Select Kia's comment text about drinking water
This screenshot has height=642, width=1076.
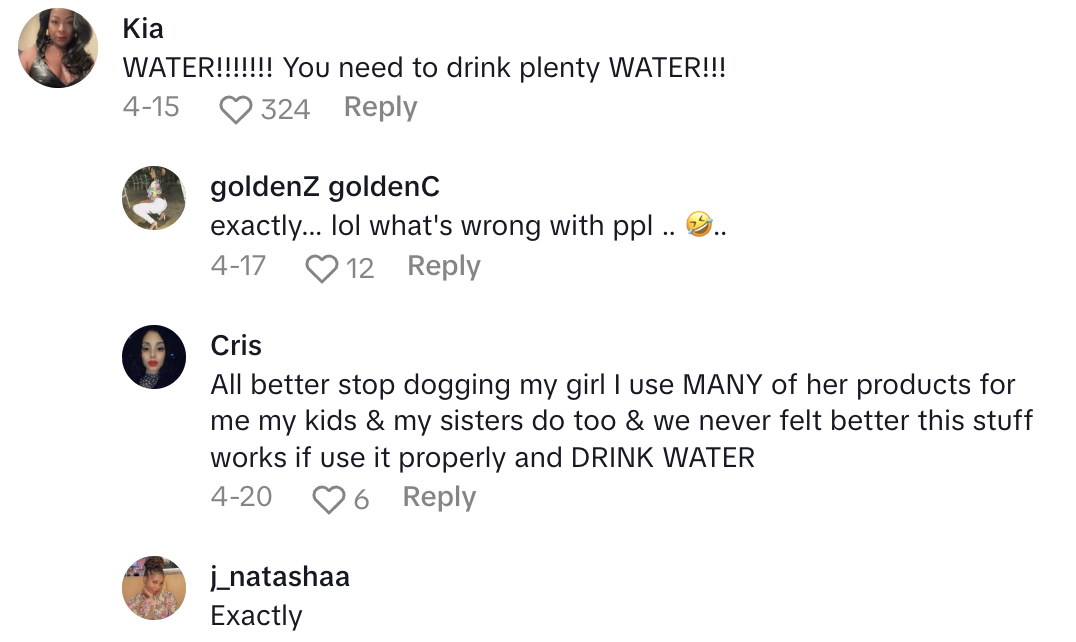click(x=424, y=69)
